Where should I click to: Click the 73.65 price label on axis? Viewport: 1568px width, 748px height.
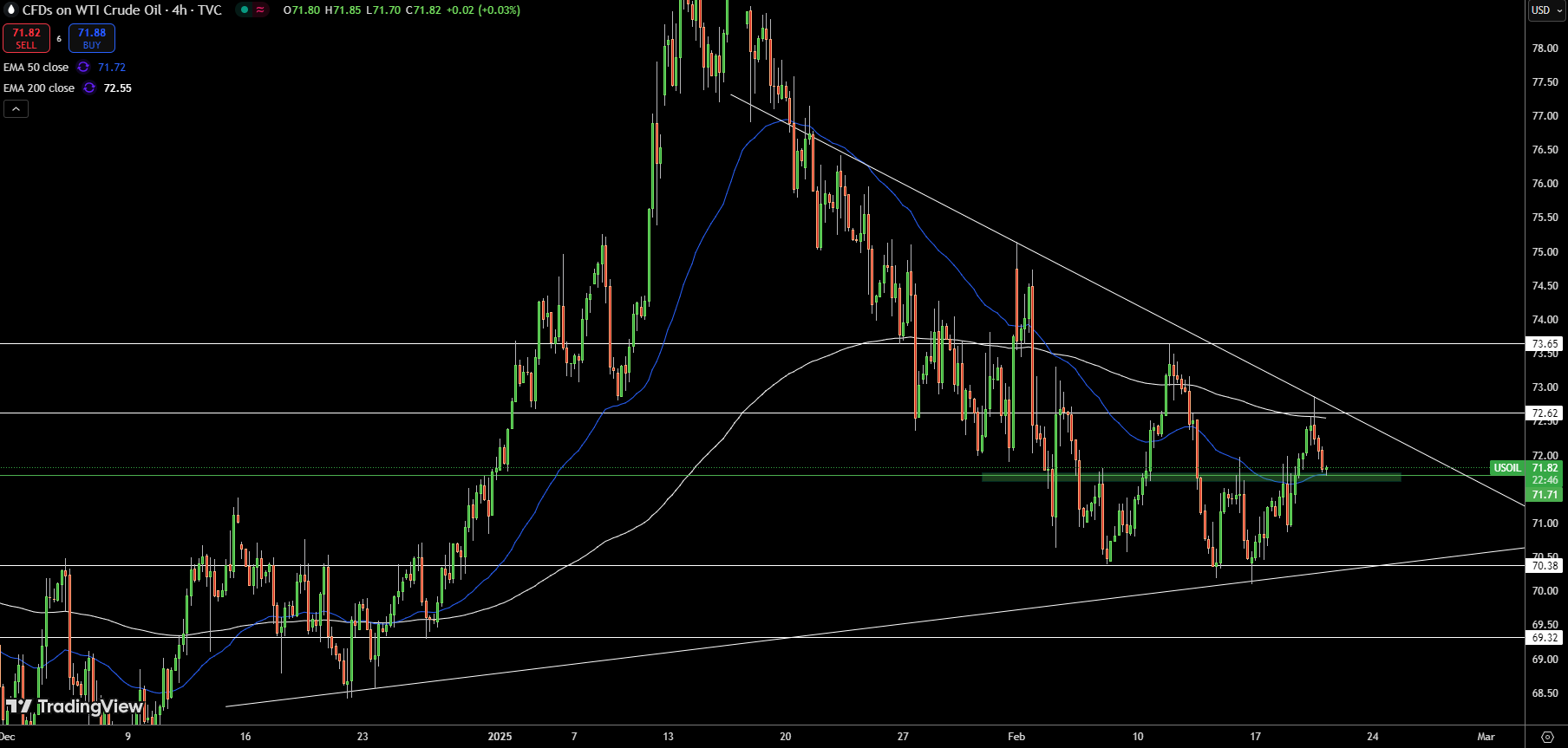click(x=1545, y=344)
